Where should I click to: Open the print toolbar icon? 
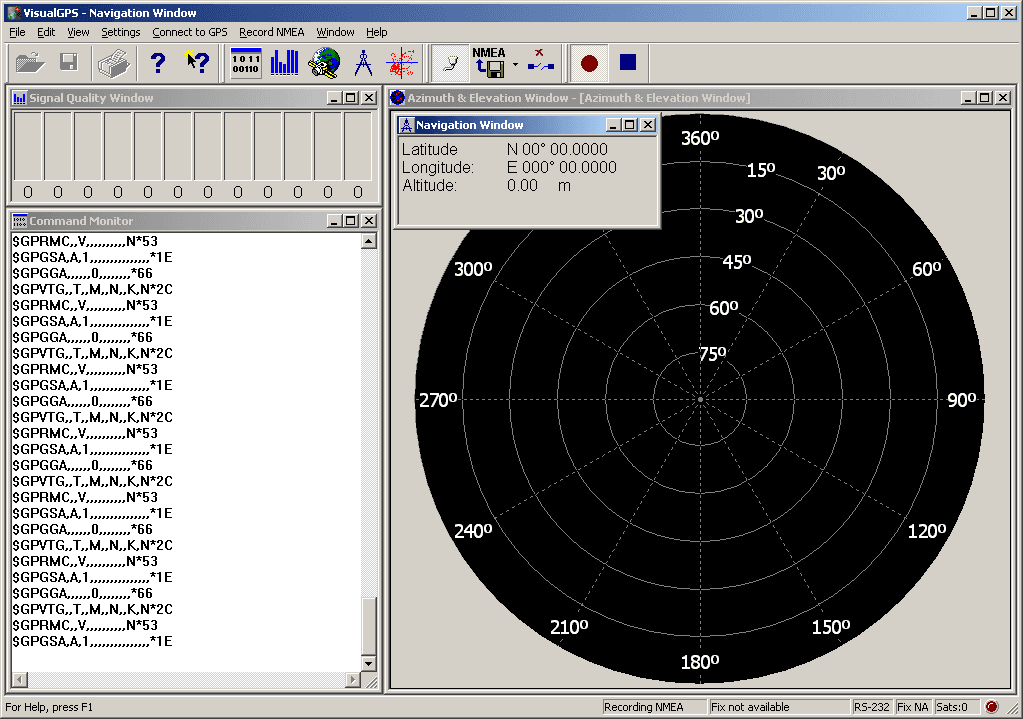pos(113,63)
